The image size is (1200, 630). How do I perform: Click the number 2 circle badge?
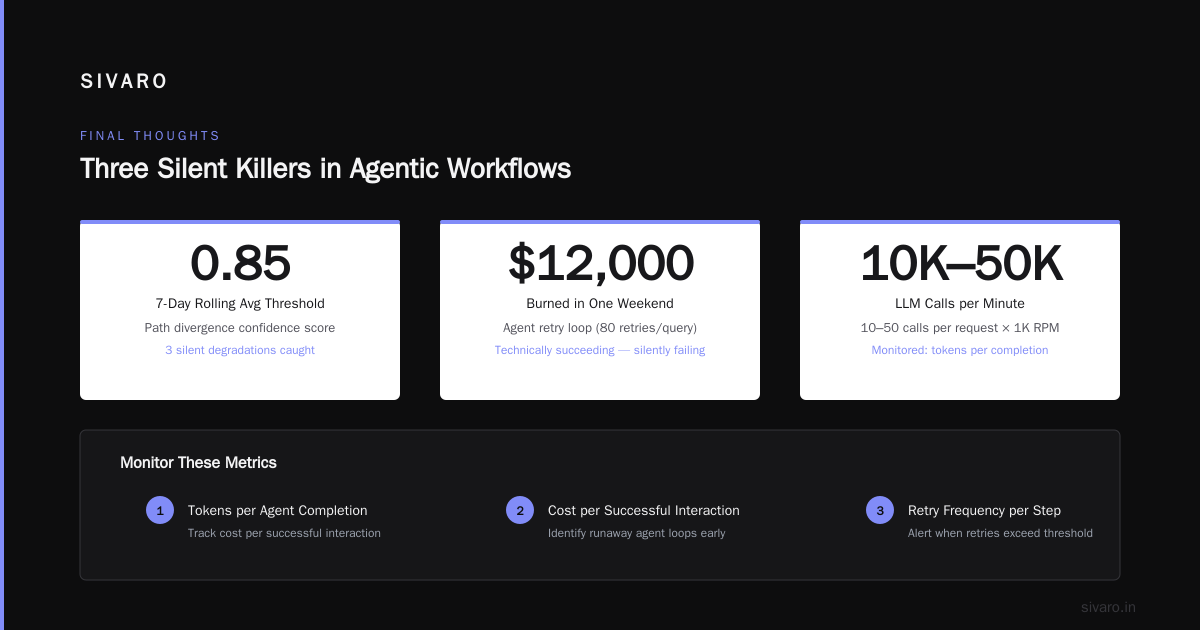click(520, 510)
